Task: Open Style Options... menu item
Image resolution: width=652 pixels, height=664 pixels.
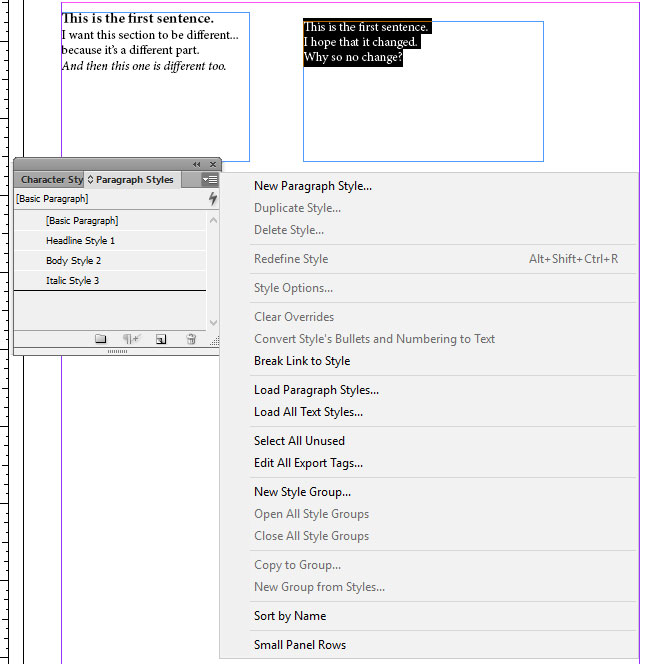Action: [293, 288]
